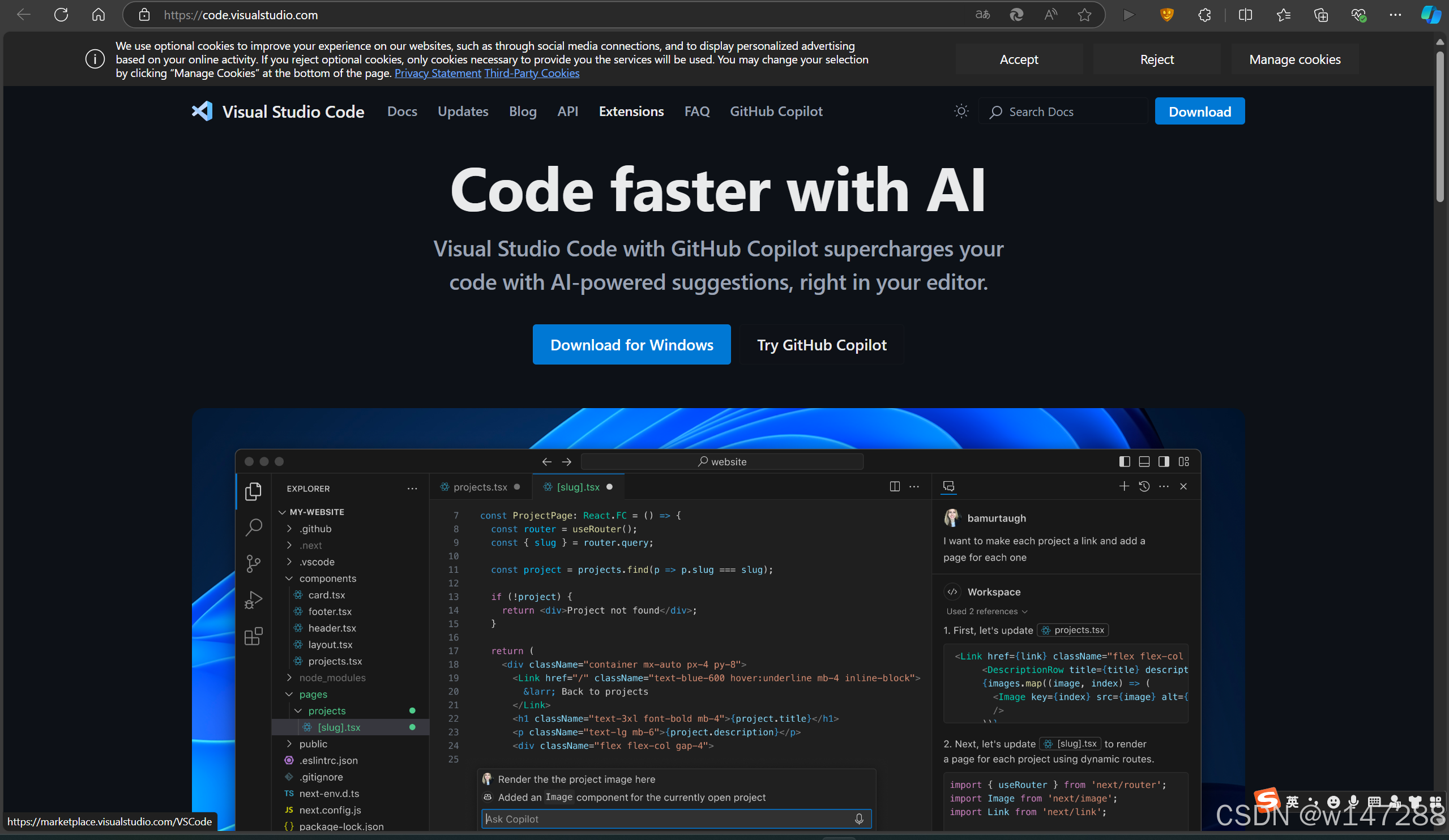This screenshot has height=840, width=1449.
Task: Click the read aloud icon
Action: (1050, 15)
